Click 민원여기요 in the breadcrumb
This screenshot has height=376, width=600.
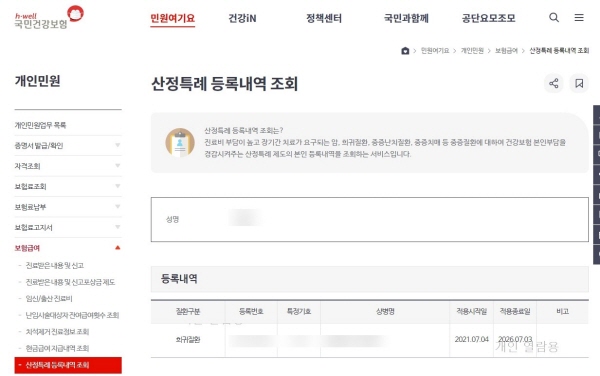tap(435, 51)
